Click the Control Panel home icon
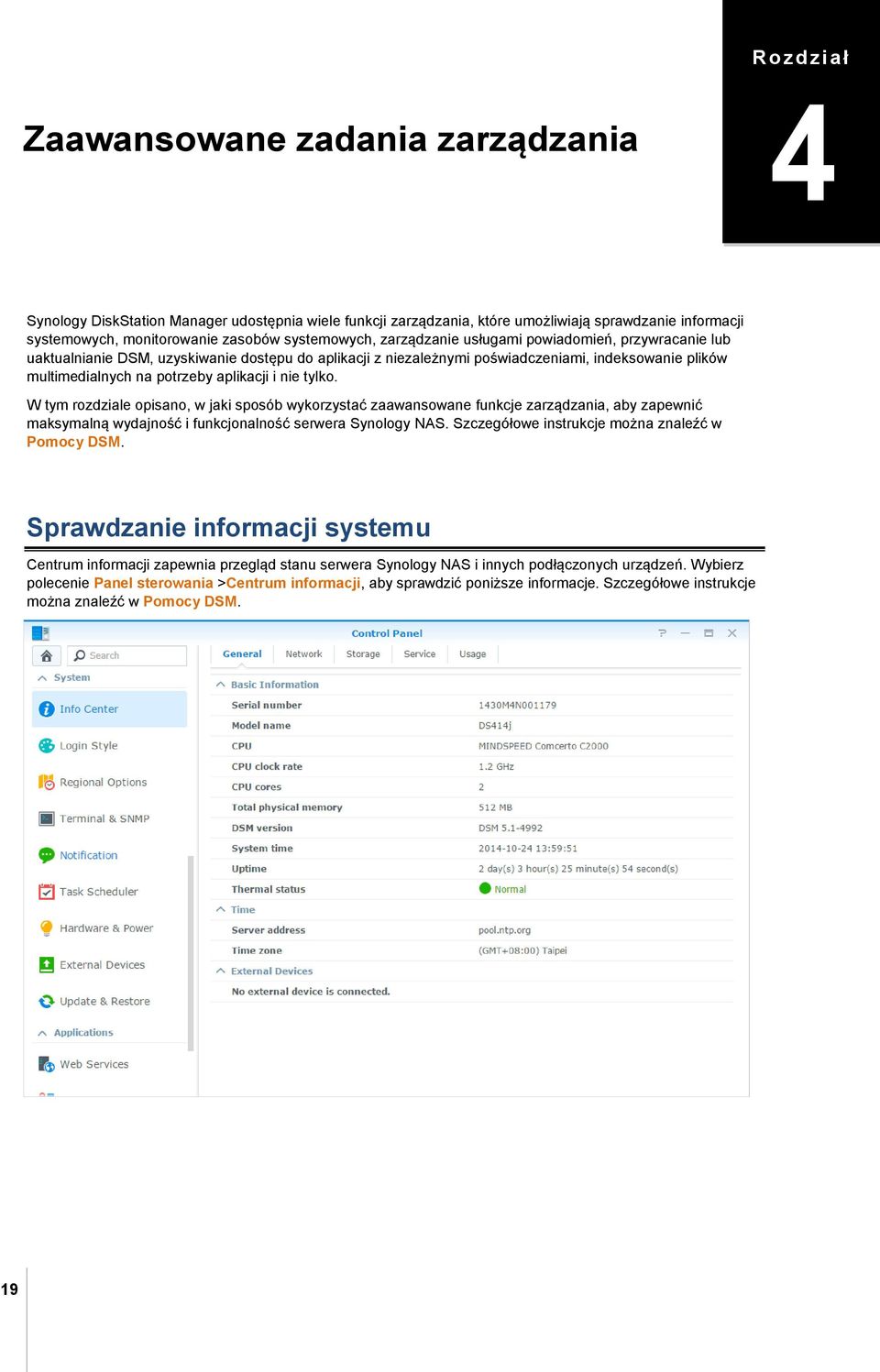This screenshot has width=880, height=1372. 47,655
